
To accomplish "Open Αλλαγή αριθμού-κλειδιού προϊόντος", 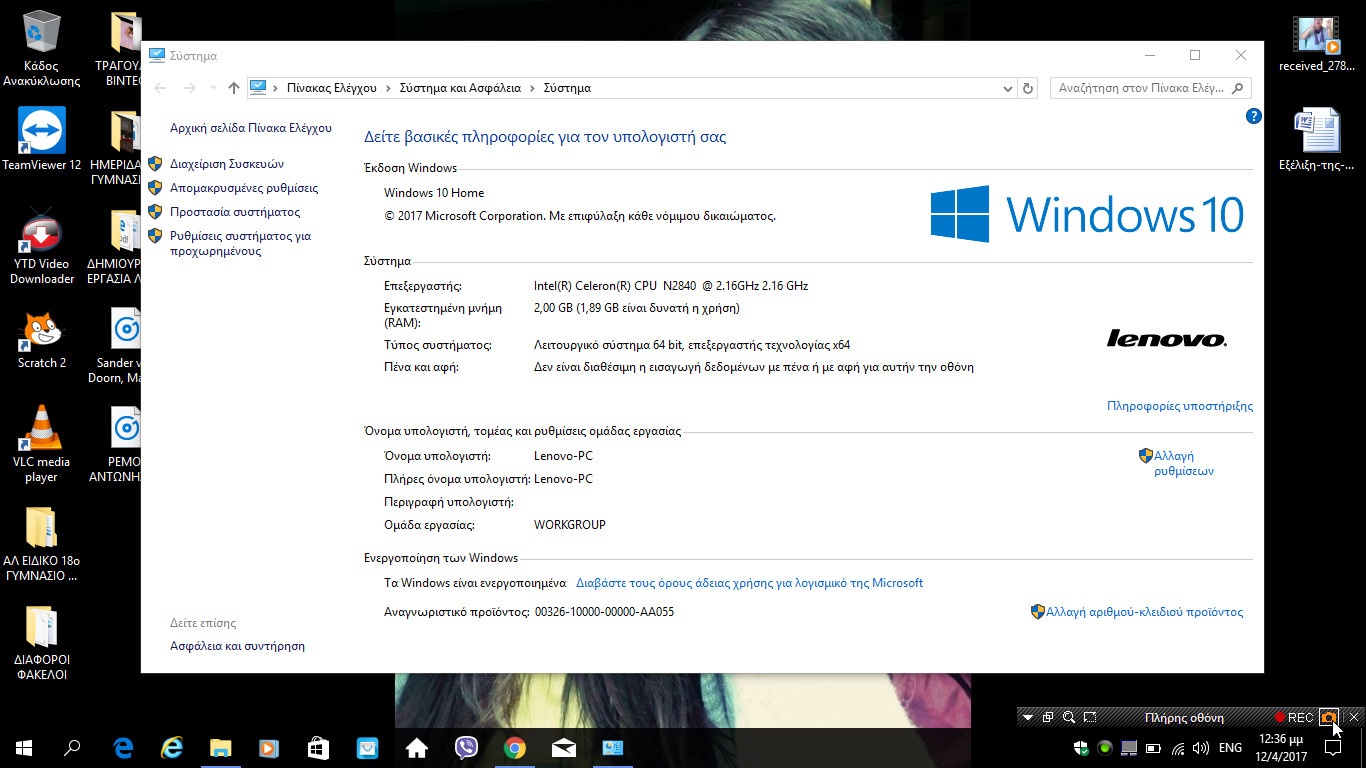I will pyautogui.click(x=1146, y=611).
